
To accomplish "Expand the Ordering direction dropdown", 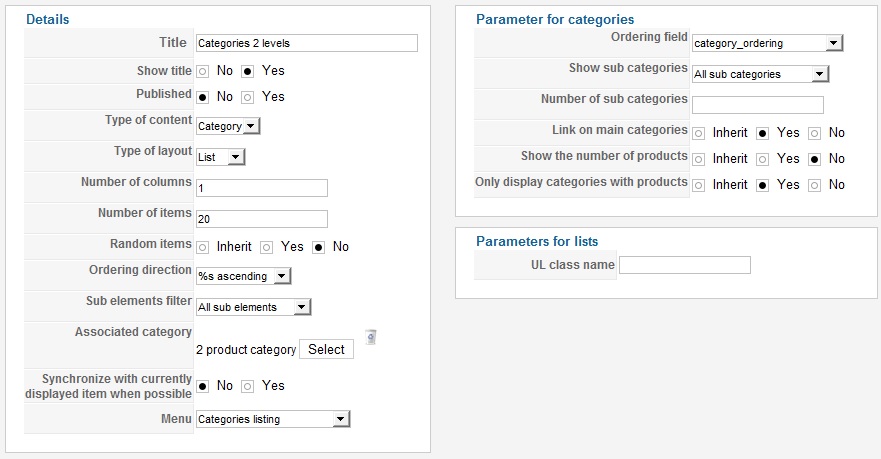I will coord(243,276).
